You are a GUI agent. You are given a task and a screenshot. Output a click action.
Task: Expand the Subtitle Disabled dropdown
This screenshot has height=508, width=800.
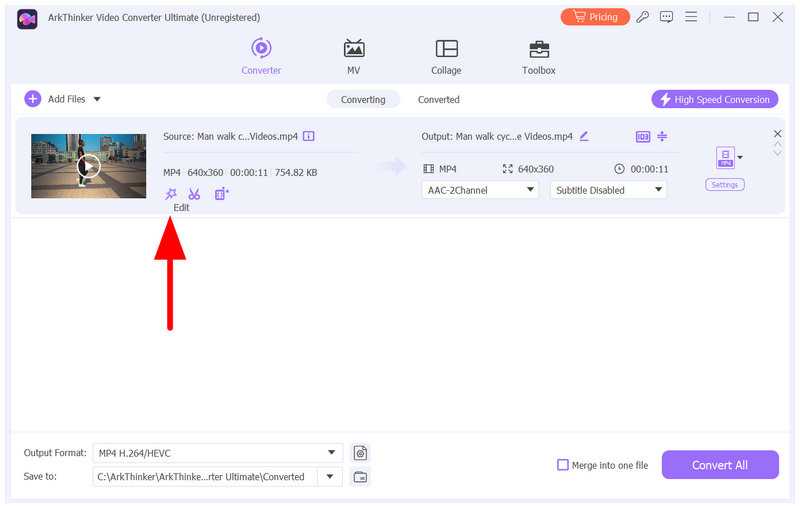coord(608,190)
